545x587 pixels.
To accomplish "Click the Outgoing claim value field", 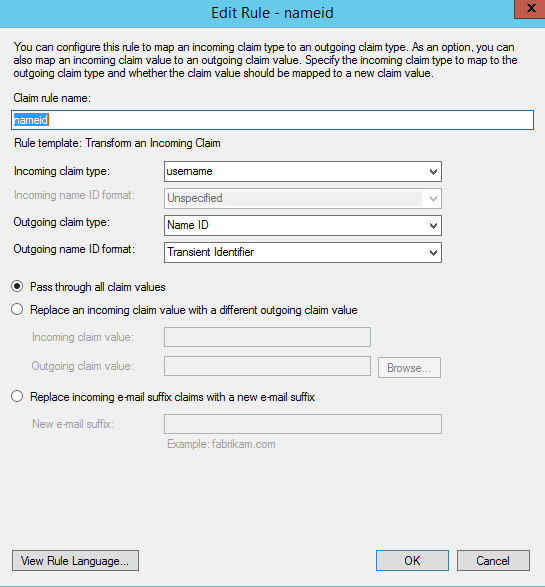I will [267, 366].
